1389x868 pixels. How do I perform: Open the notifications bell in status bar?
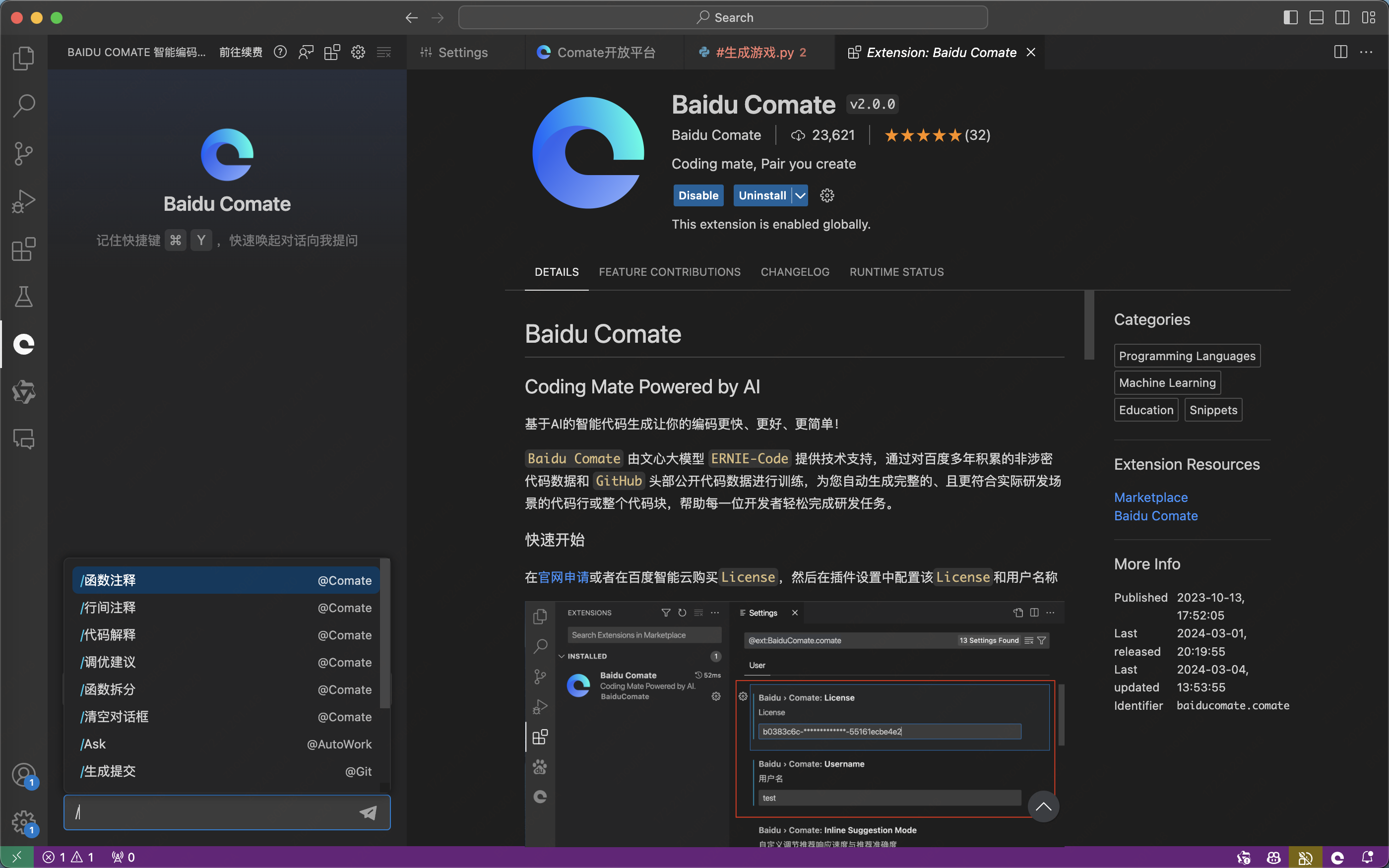point(1368,857)
